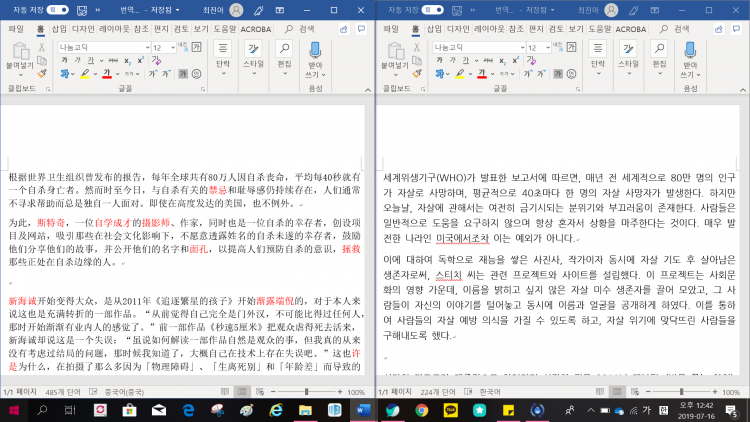
Task: Click character border icon in left window
Action: tap(197, 47)
